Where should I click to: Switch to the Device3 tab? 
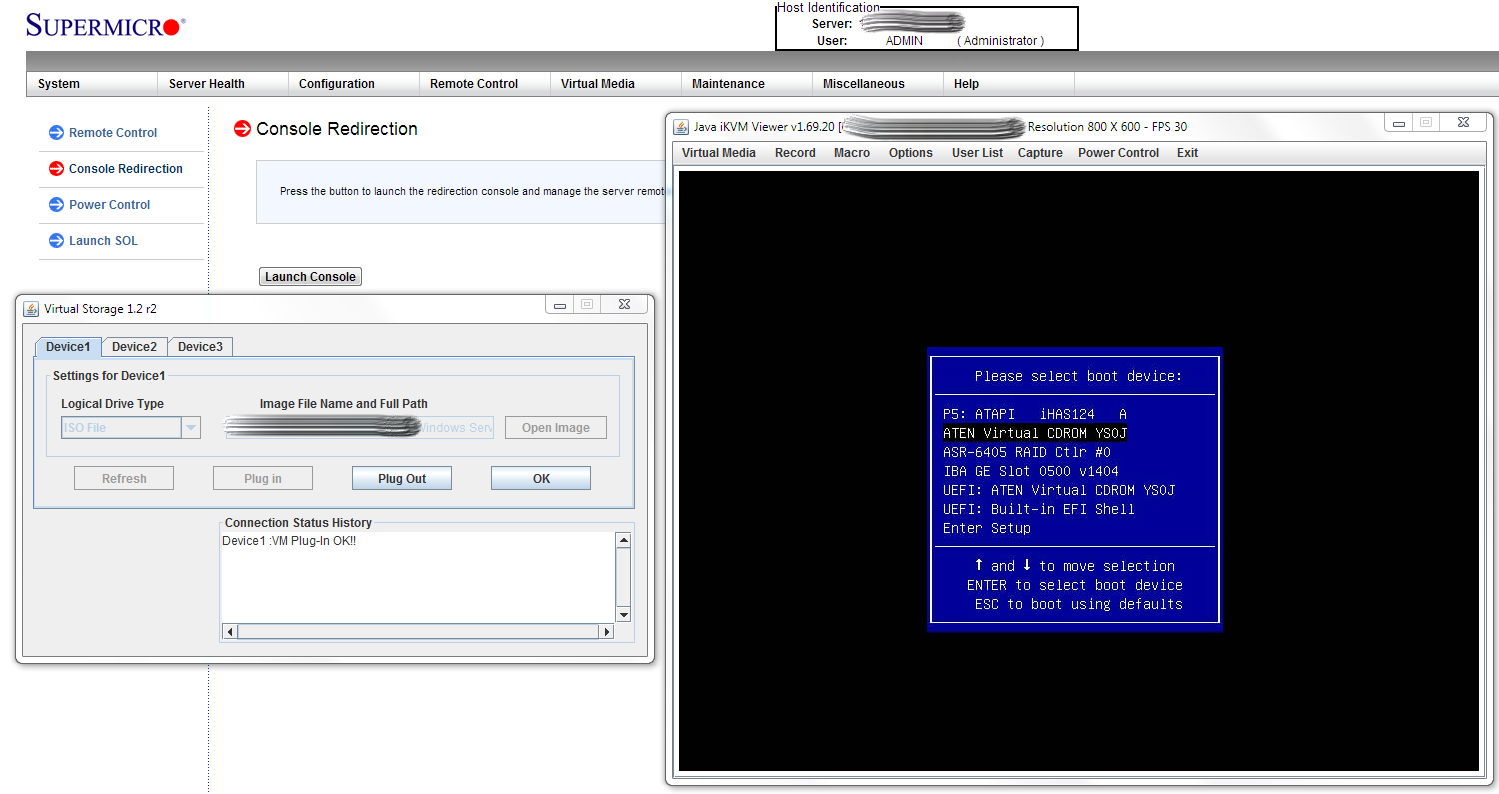pyautogui.click(x=200, y=347)
